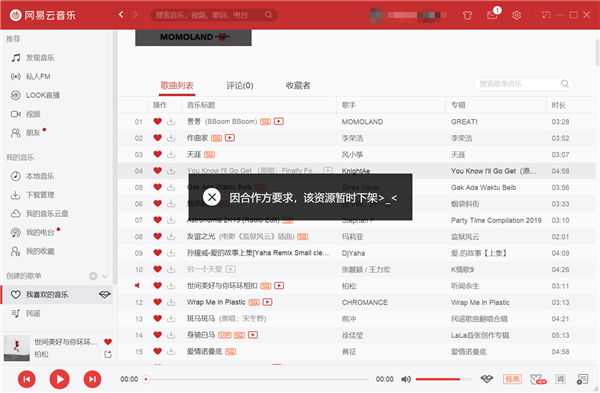Open the 朋友 section
The image size is (600, 393).
click(26, 133)
